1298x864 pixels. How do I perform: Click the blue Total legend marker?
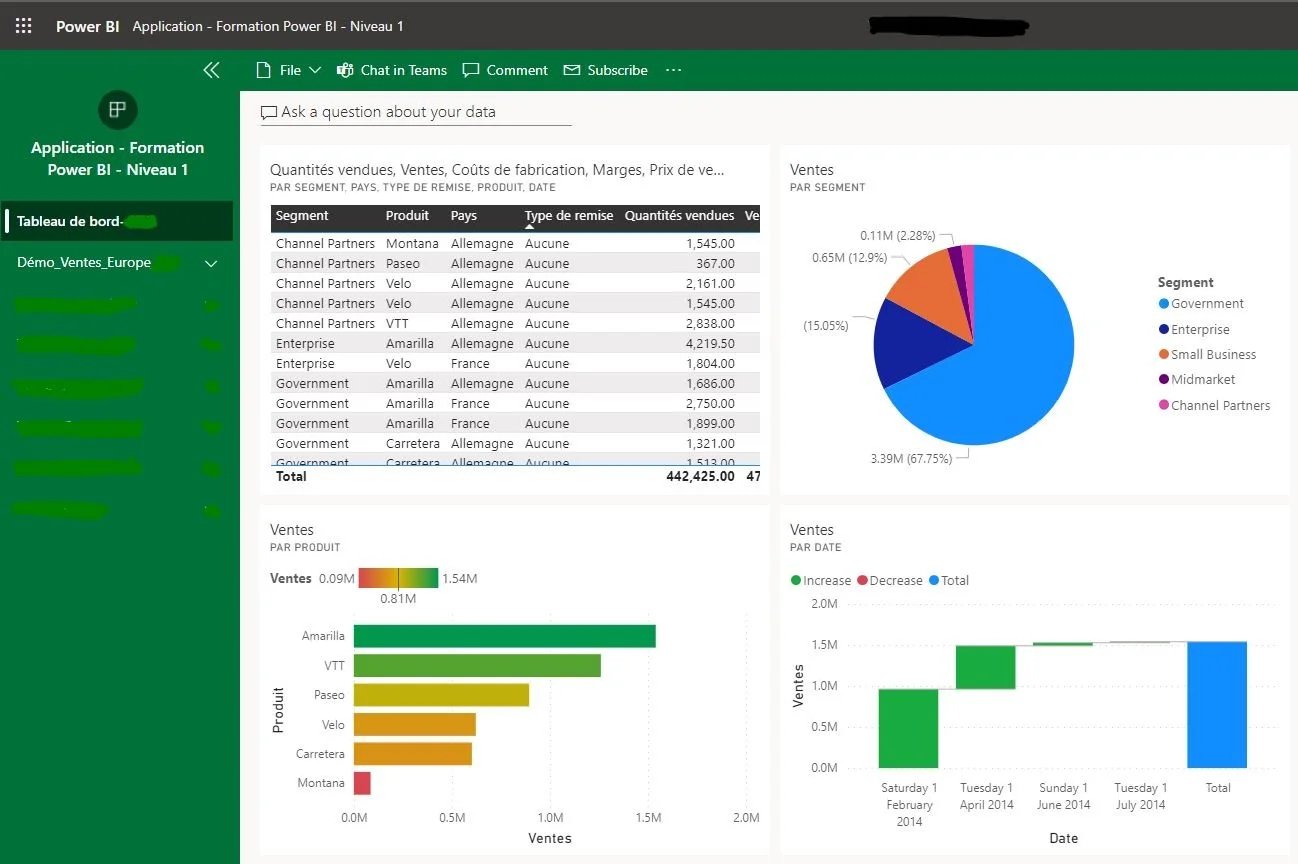point(934,581)
